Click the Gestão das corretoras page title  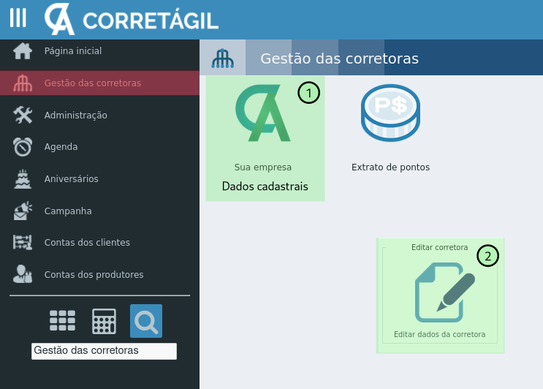pos(339,59)
